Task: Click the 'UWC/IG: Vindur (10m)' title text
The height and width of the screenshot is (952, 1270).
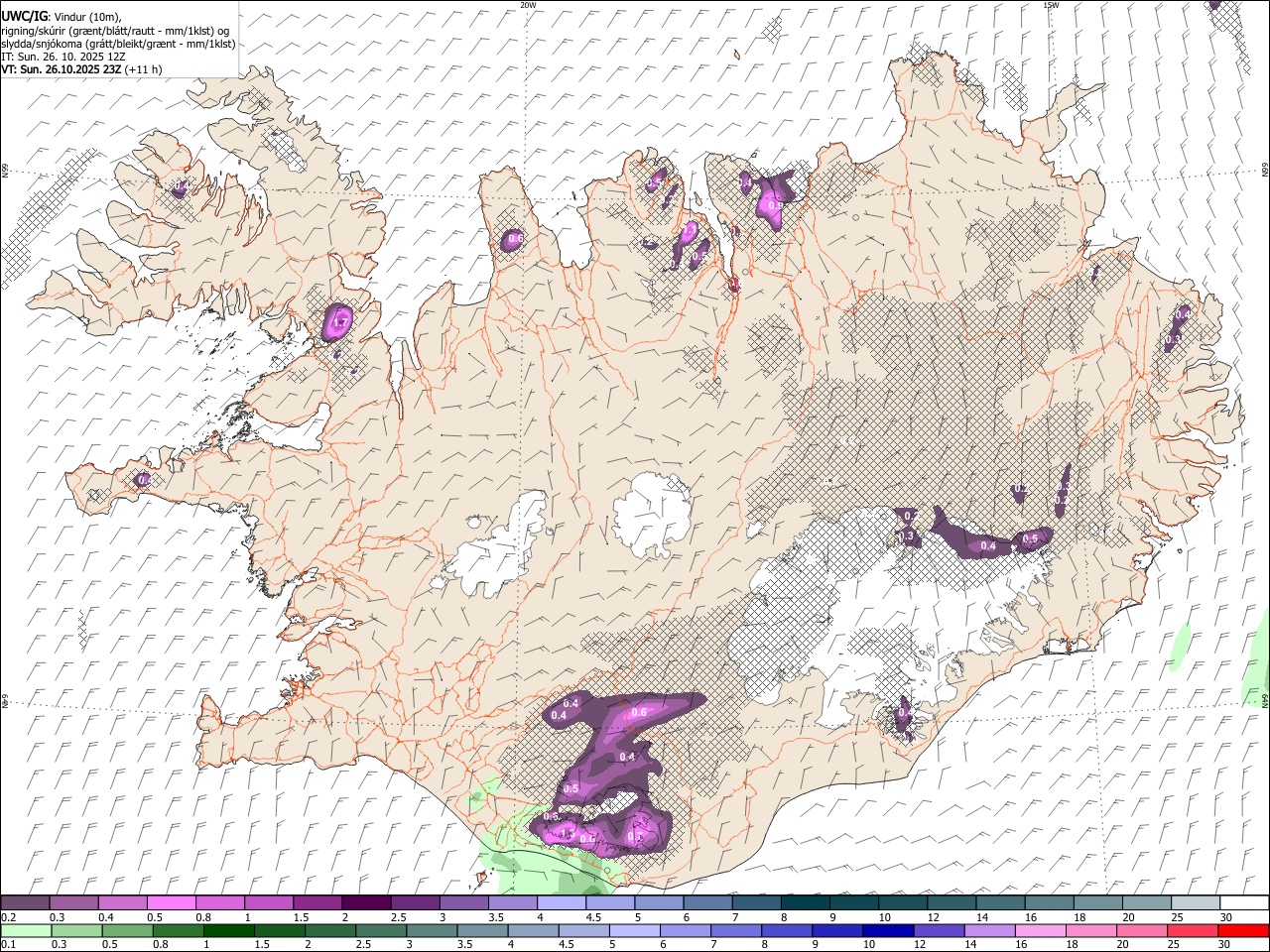Action: (62, 17)
